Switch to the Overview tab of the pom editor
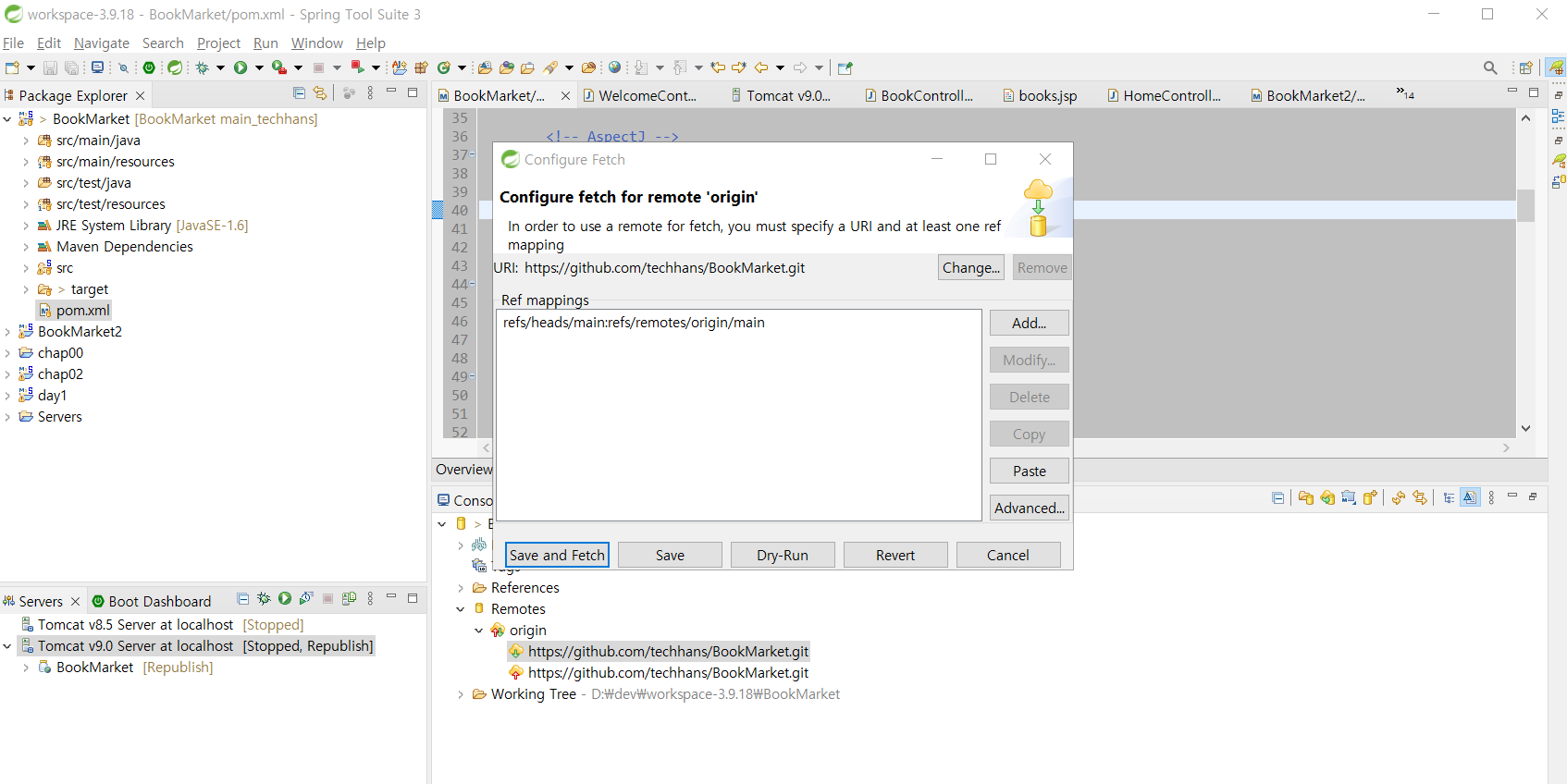 463,470
